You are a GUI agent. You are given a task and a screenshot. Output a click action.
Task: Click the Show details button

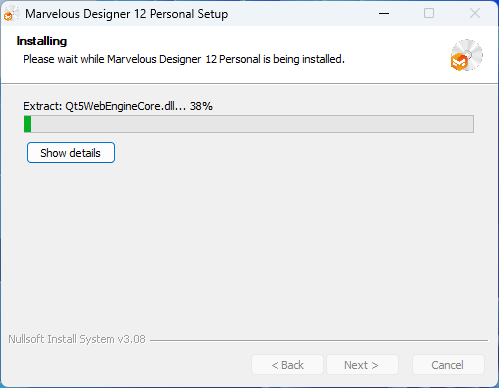[71, 153]
